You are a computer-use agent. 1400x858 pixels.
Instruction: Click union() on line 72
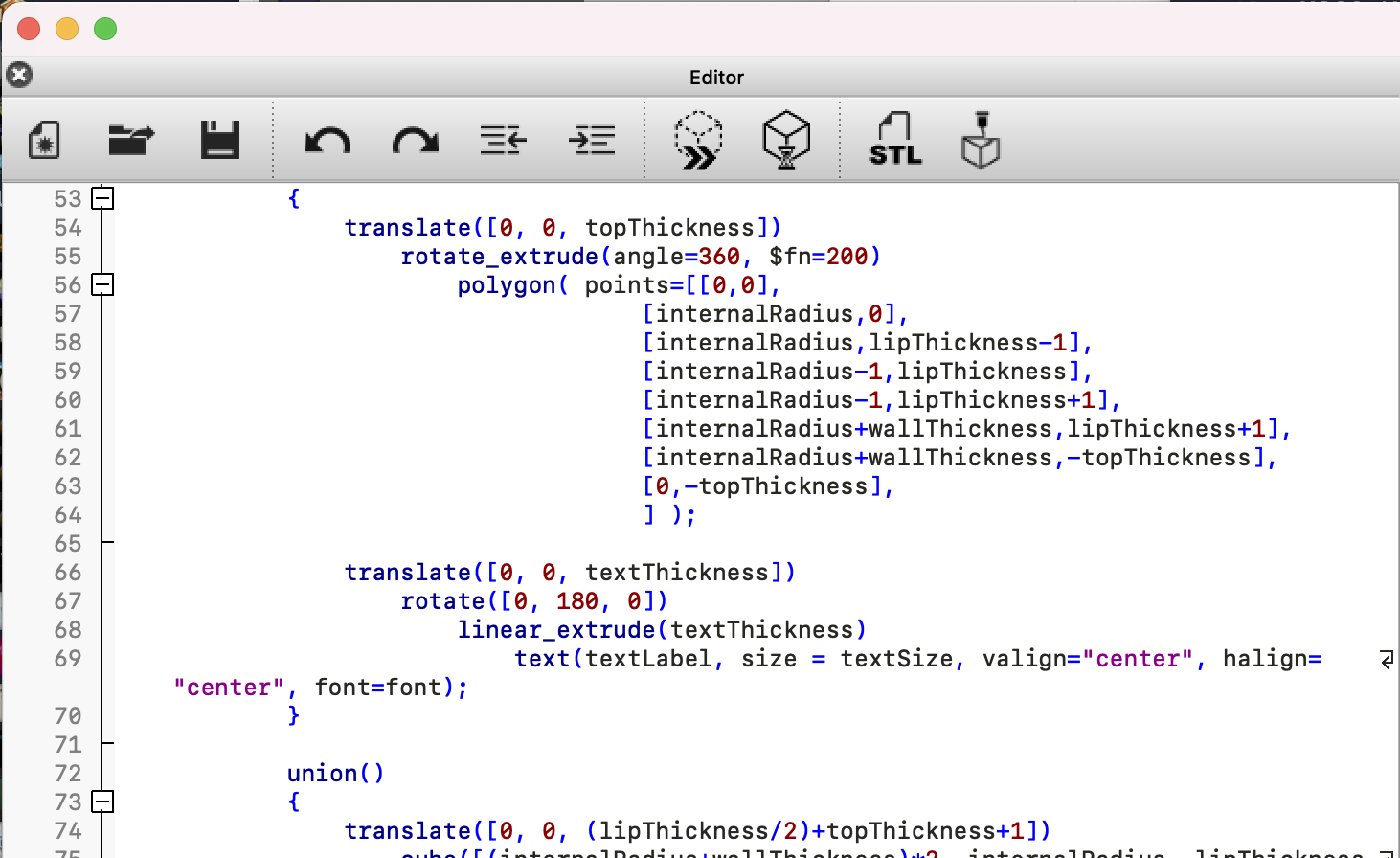(336, 774)
